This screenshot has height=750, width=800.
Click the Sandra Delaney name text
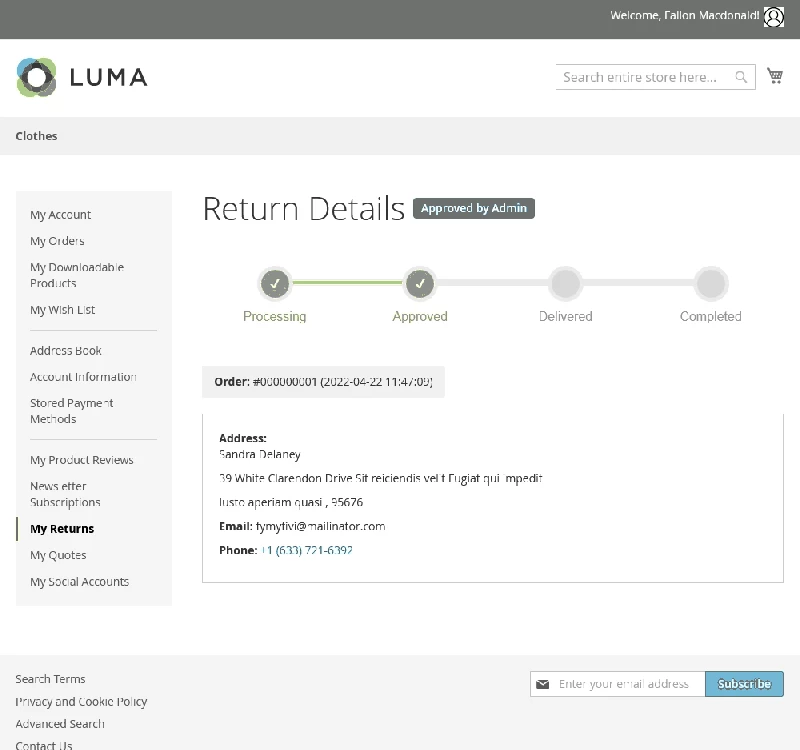coord(260,454)
